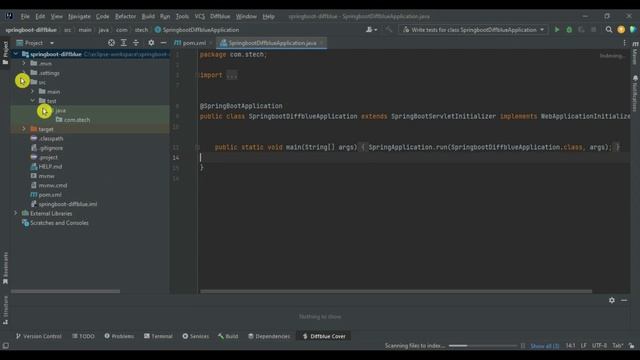Click the tool windows quick access icon
This screenshot has width=640, height=360.
tap(5, 346)
